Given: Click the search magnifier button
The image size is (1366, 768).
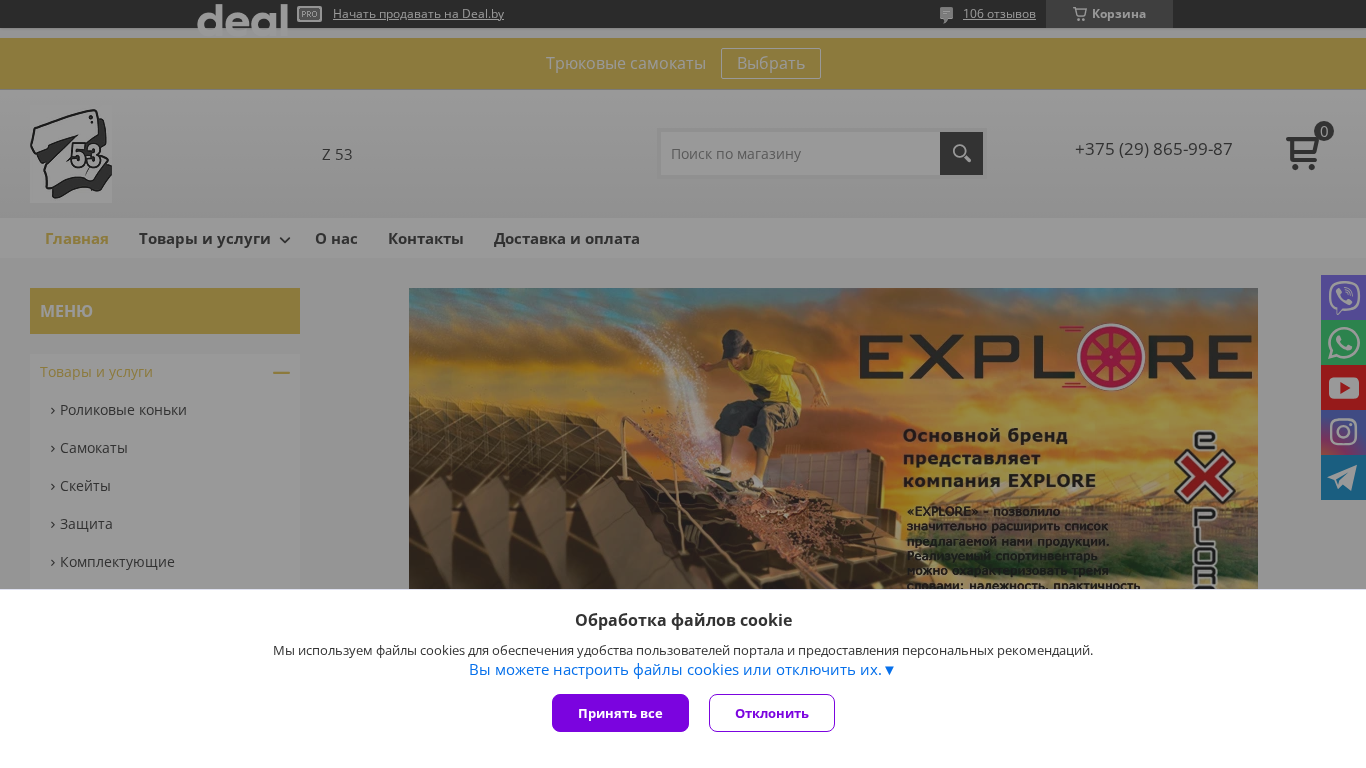Looking at the screenshot, I should click(x=961, y=153).
